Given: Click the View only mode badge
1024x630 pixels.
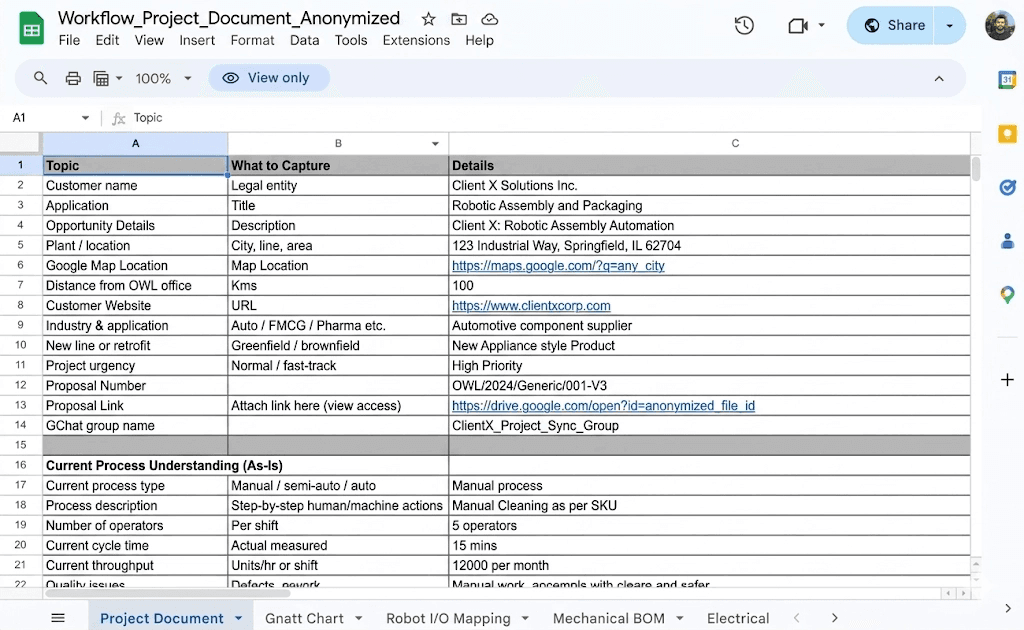Looking at the screenshot, I should coord(269,77).
